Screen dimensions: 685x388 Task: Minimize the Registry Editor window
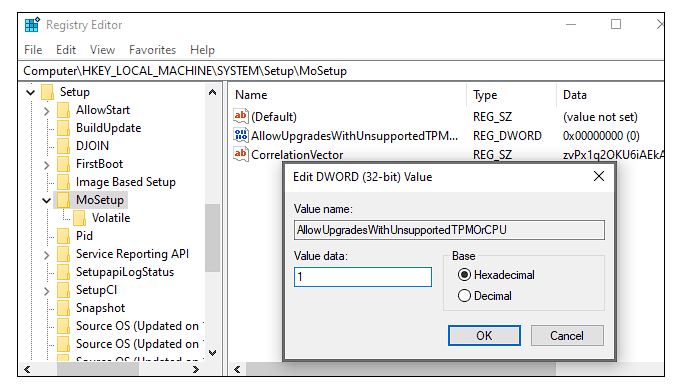571,24
